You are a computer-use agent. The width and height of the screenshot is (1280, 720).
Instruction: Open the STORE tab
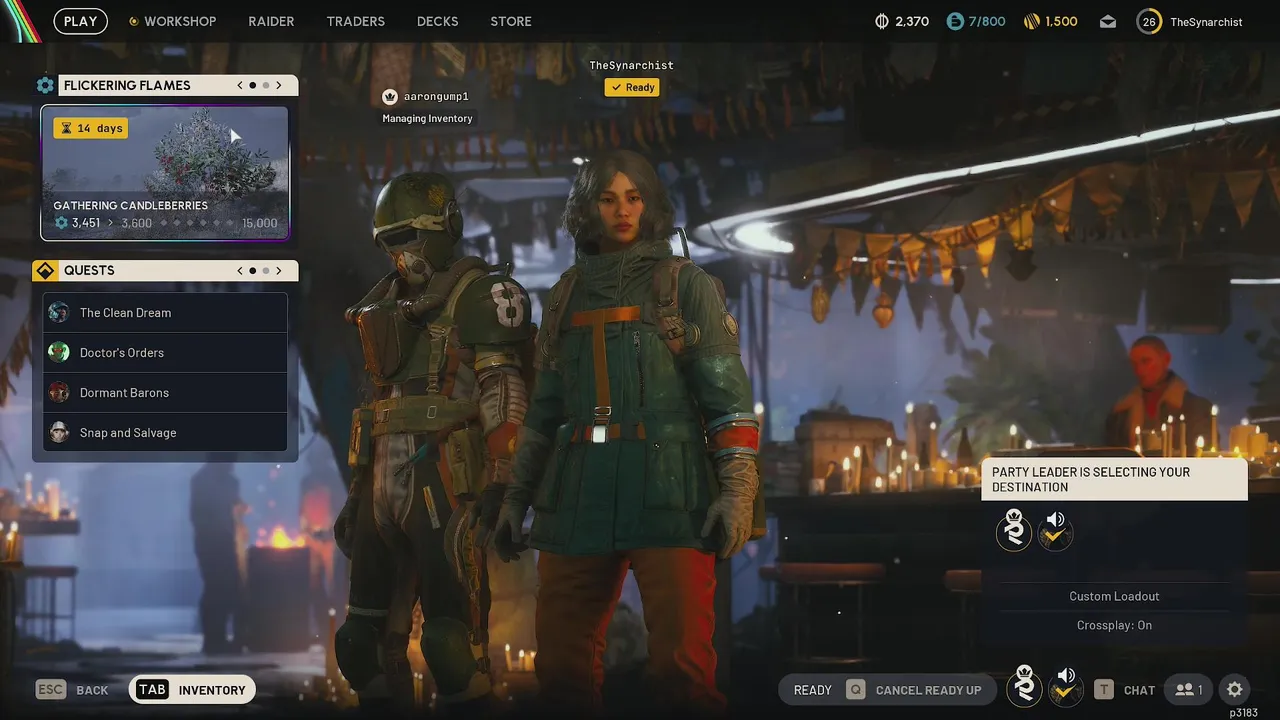tap(511, 21)
